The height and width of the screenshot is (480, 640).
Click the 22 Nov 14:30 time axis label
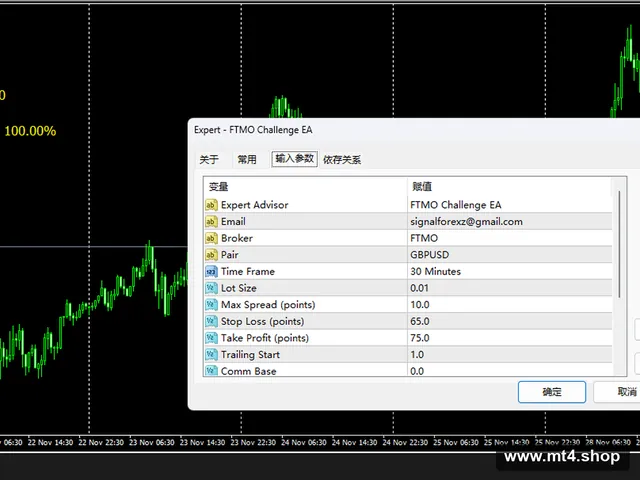pyautogui.click(x=50, y=442)
